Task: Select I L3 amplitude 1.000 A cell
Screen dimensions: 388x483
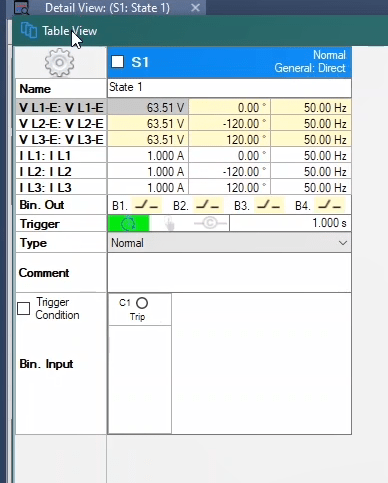Action: (148, 187)
